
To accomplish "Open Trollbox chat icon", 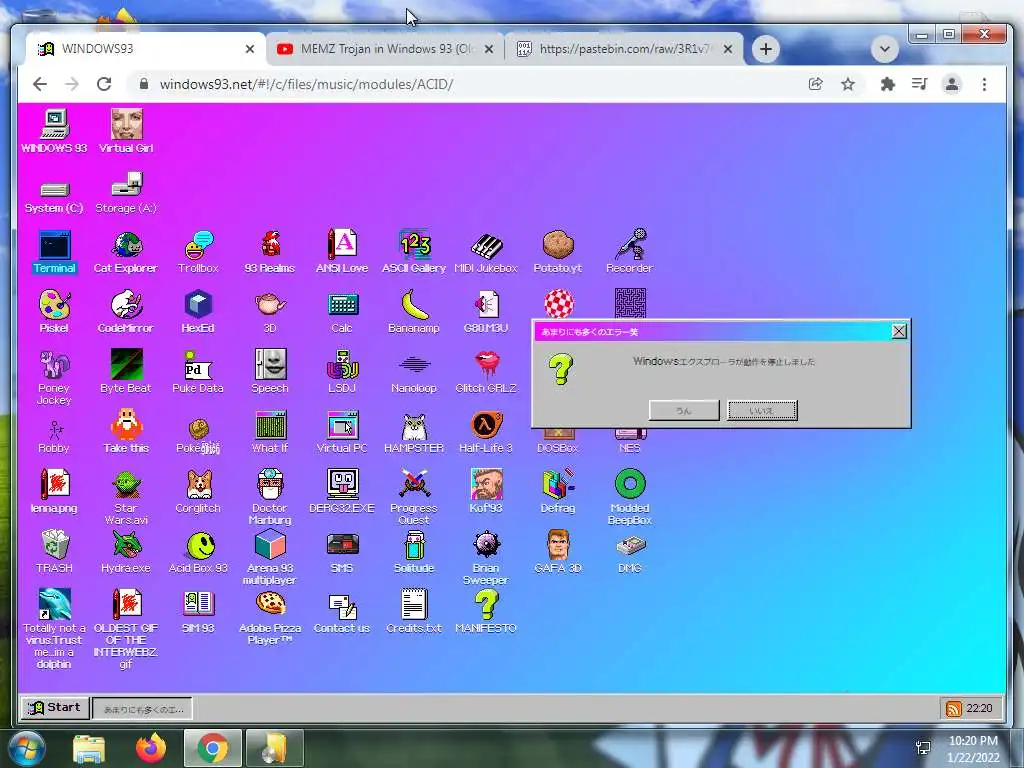I will tap(198, 251).
